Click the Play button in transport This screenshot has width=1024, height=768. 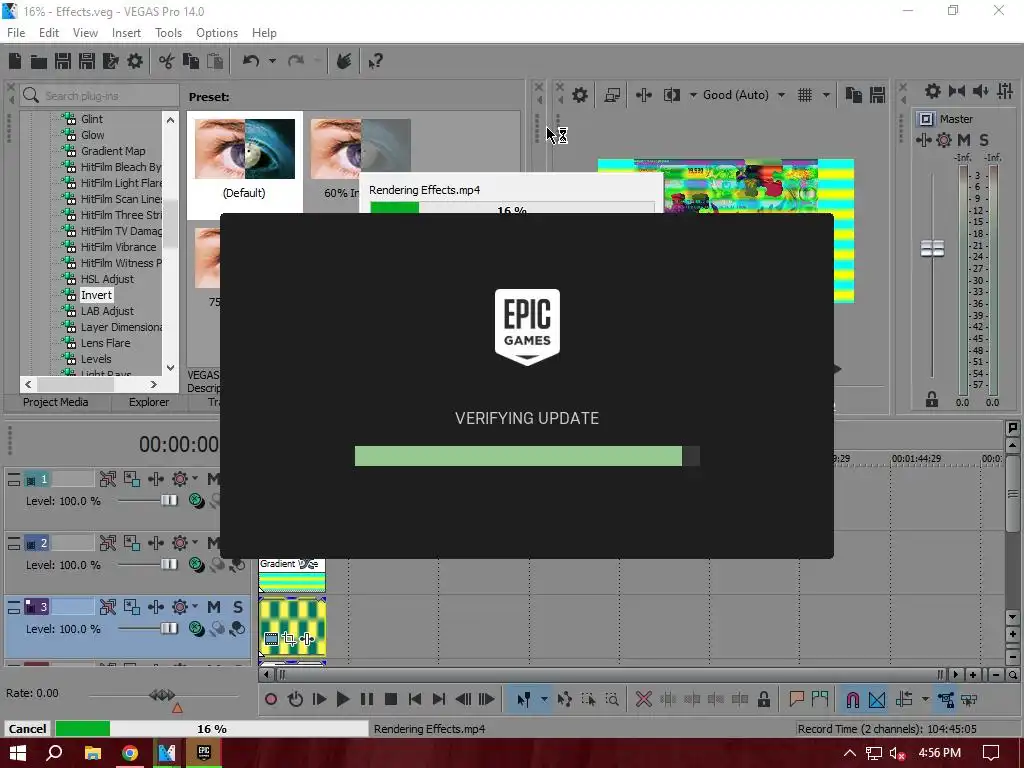[343, 699]
